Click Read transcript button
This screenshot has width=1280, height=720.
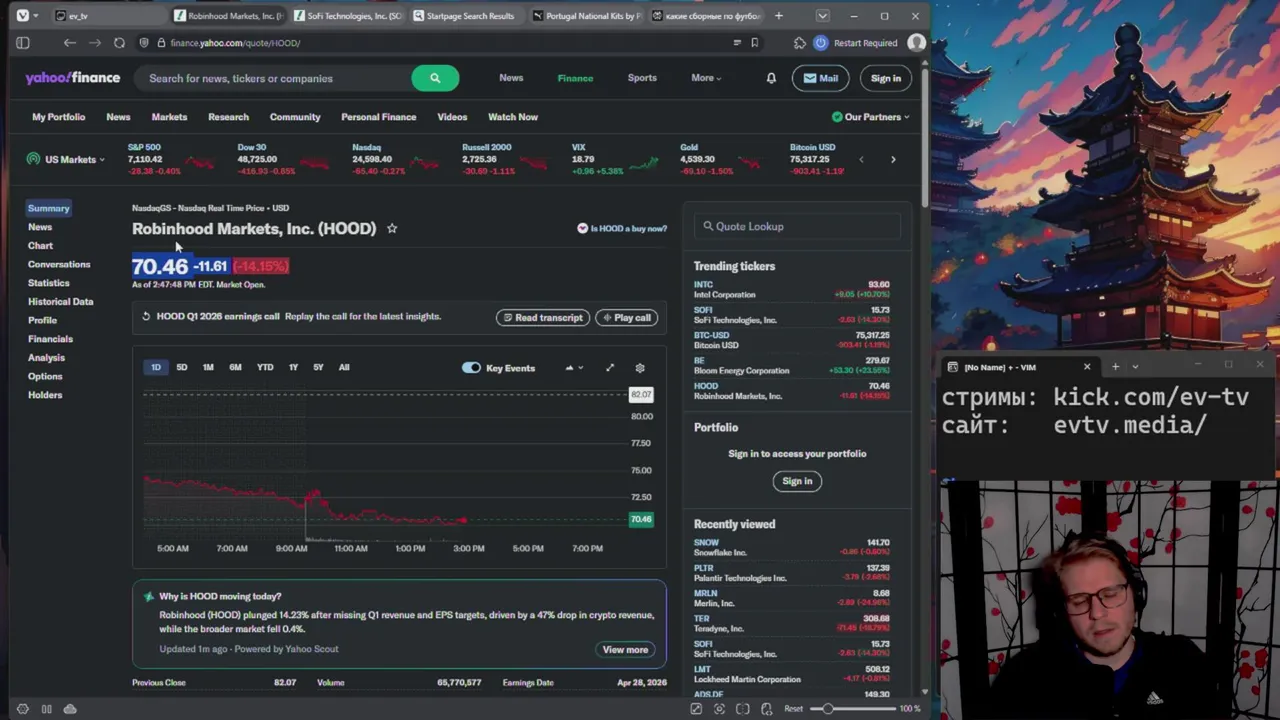pos(543,318)
